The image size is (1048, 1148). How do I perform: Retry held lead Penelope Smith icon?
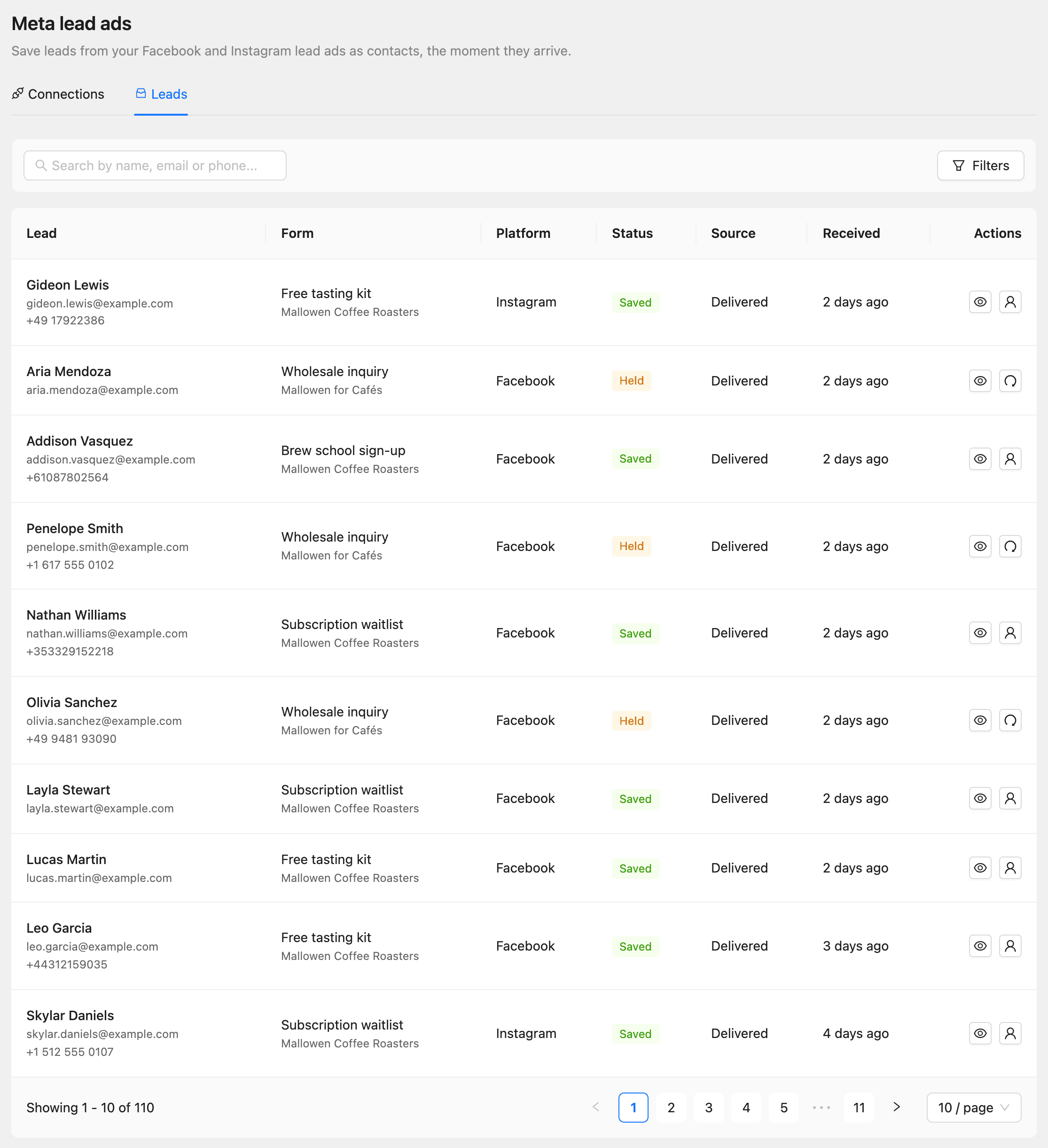click(1010, 546)
